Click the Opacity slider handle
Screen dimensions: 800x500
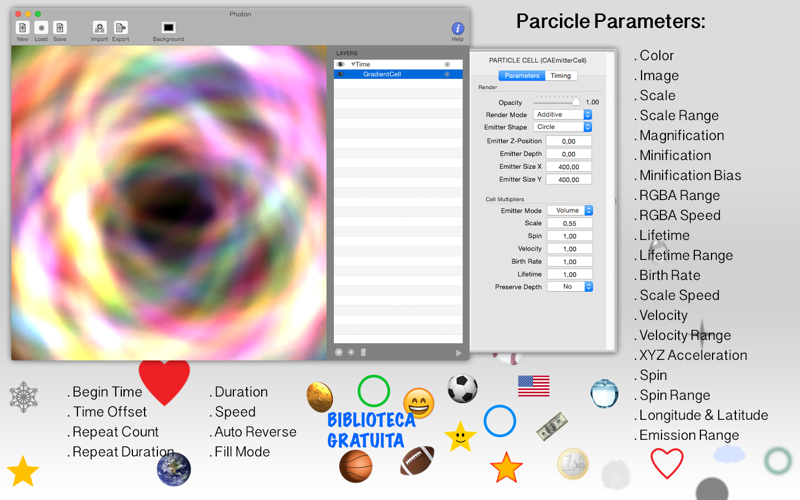pos(576,101)
